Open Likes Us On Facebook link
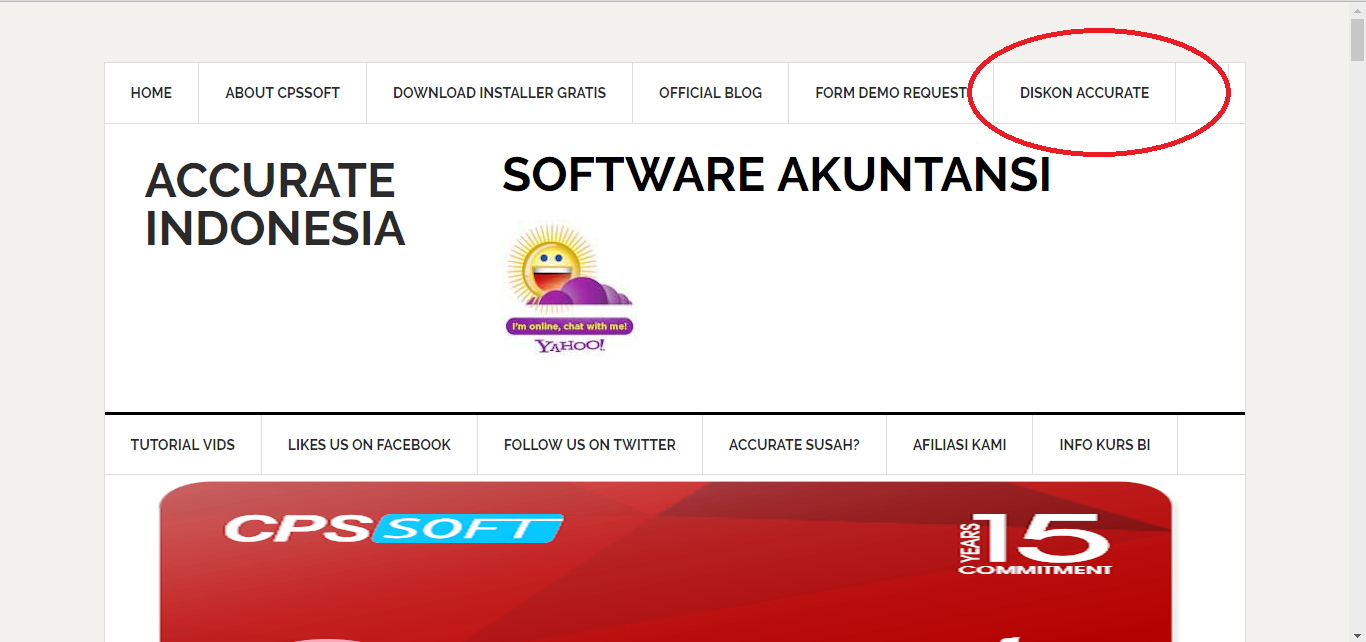This screenshot has width=1366, height=642. 369,445
